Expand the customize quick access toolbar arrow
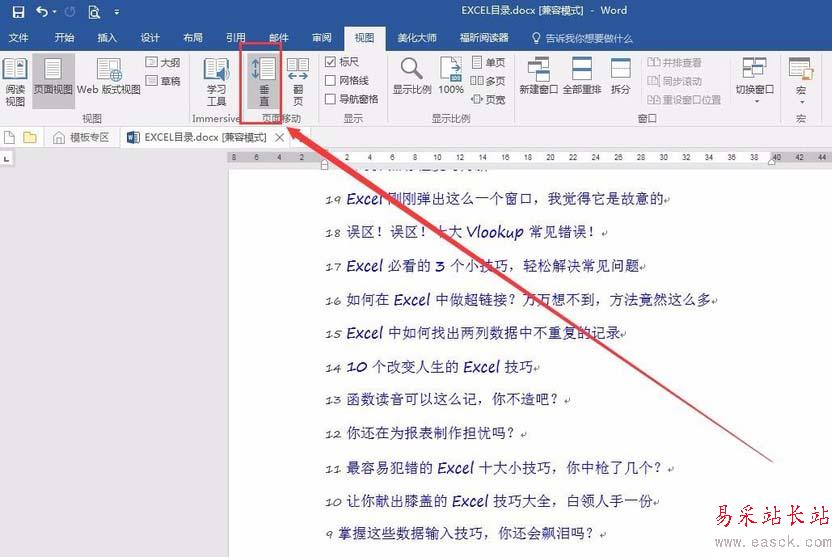Screen dimensions: 832x557 117,12
